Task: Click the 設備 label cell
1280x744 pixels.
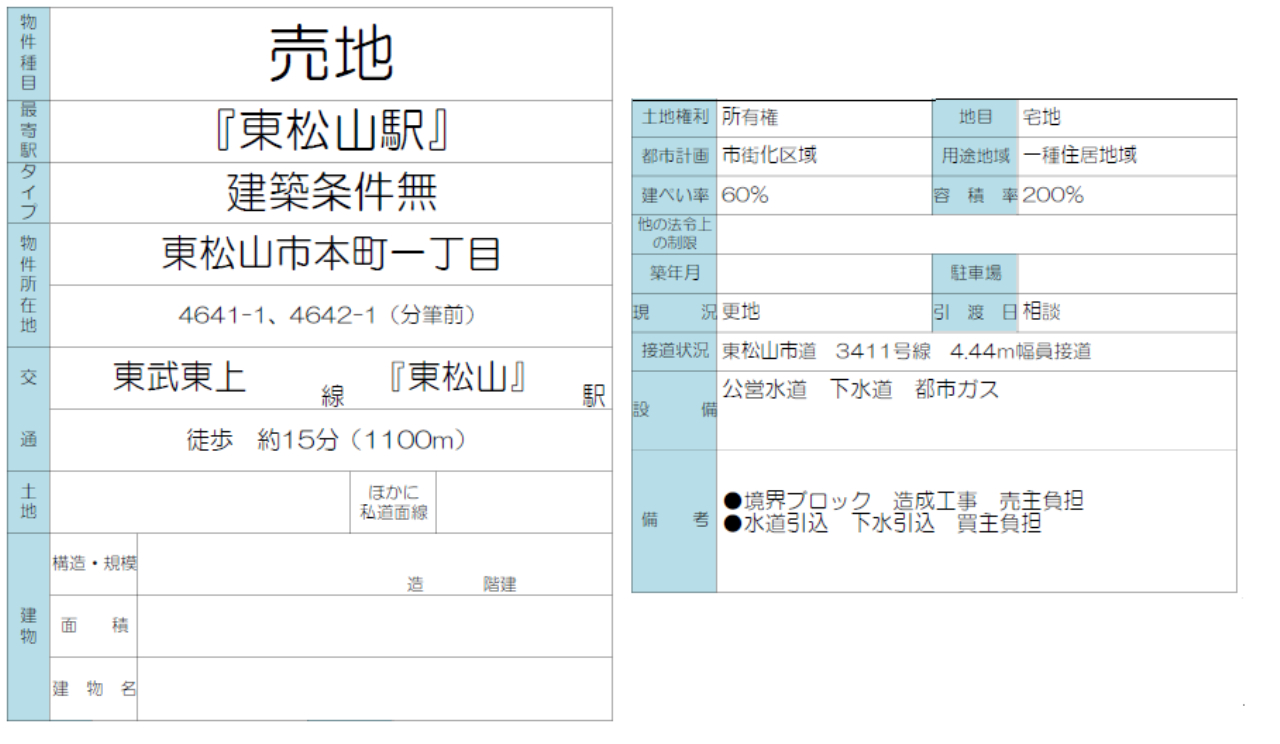Action: point(674,411)
